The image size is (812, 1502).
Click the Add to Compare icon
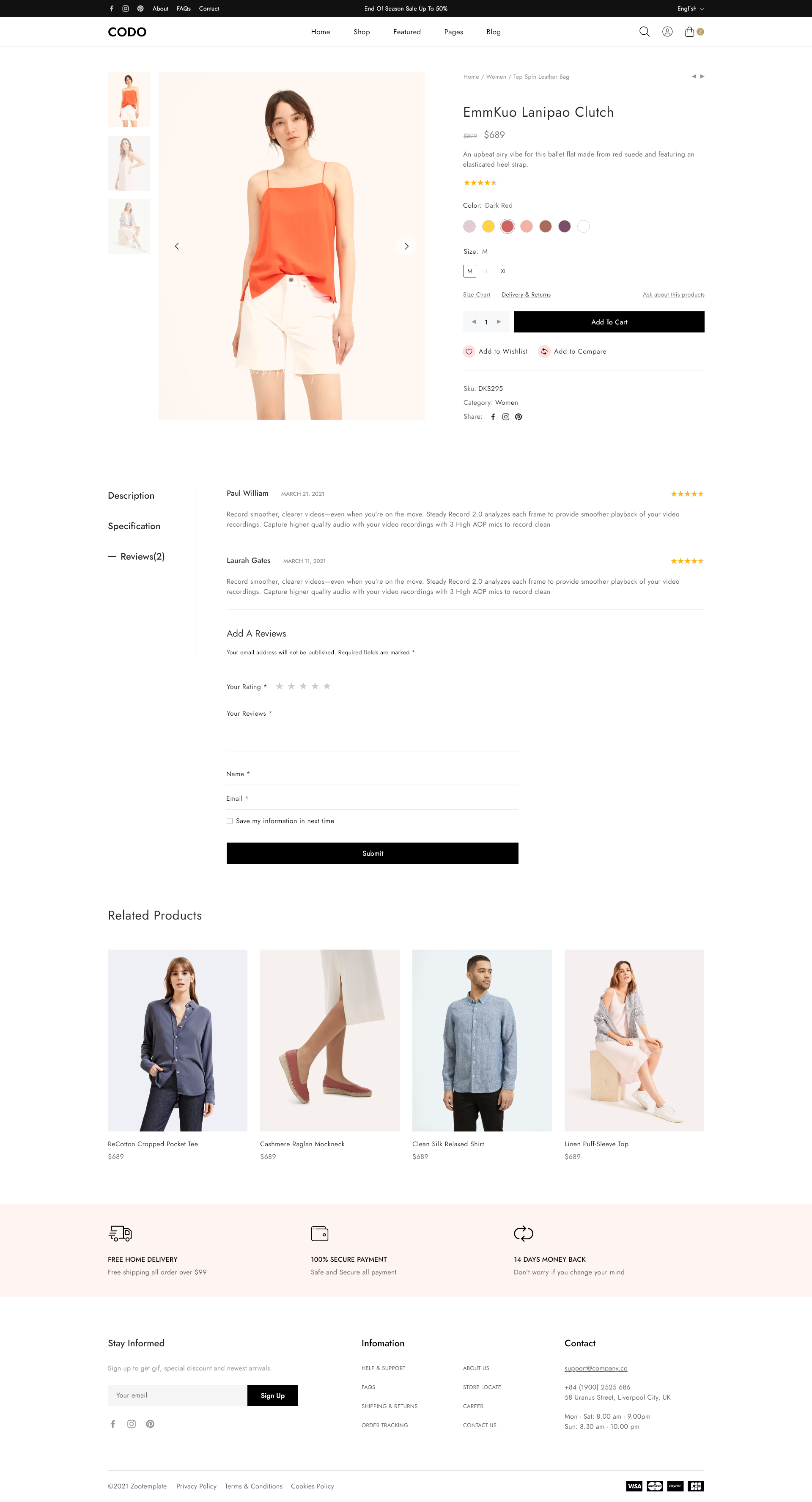pyautogui.click(x=544, y=351)
